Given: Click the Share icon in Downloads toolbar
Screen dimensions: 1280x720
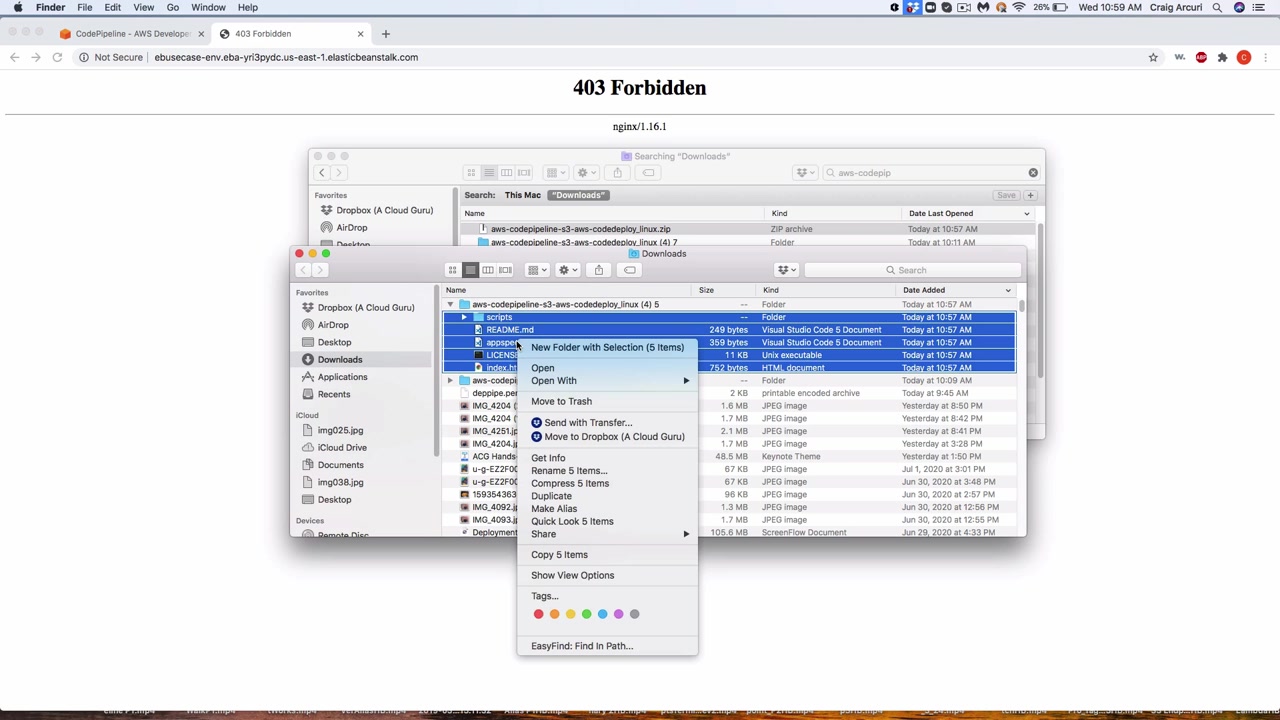Looking at the screenshot, I should pyautogui.click(x=599, y=270).
